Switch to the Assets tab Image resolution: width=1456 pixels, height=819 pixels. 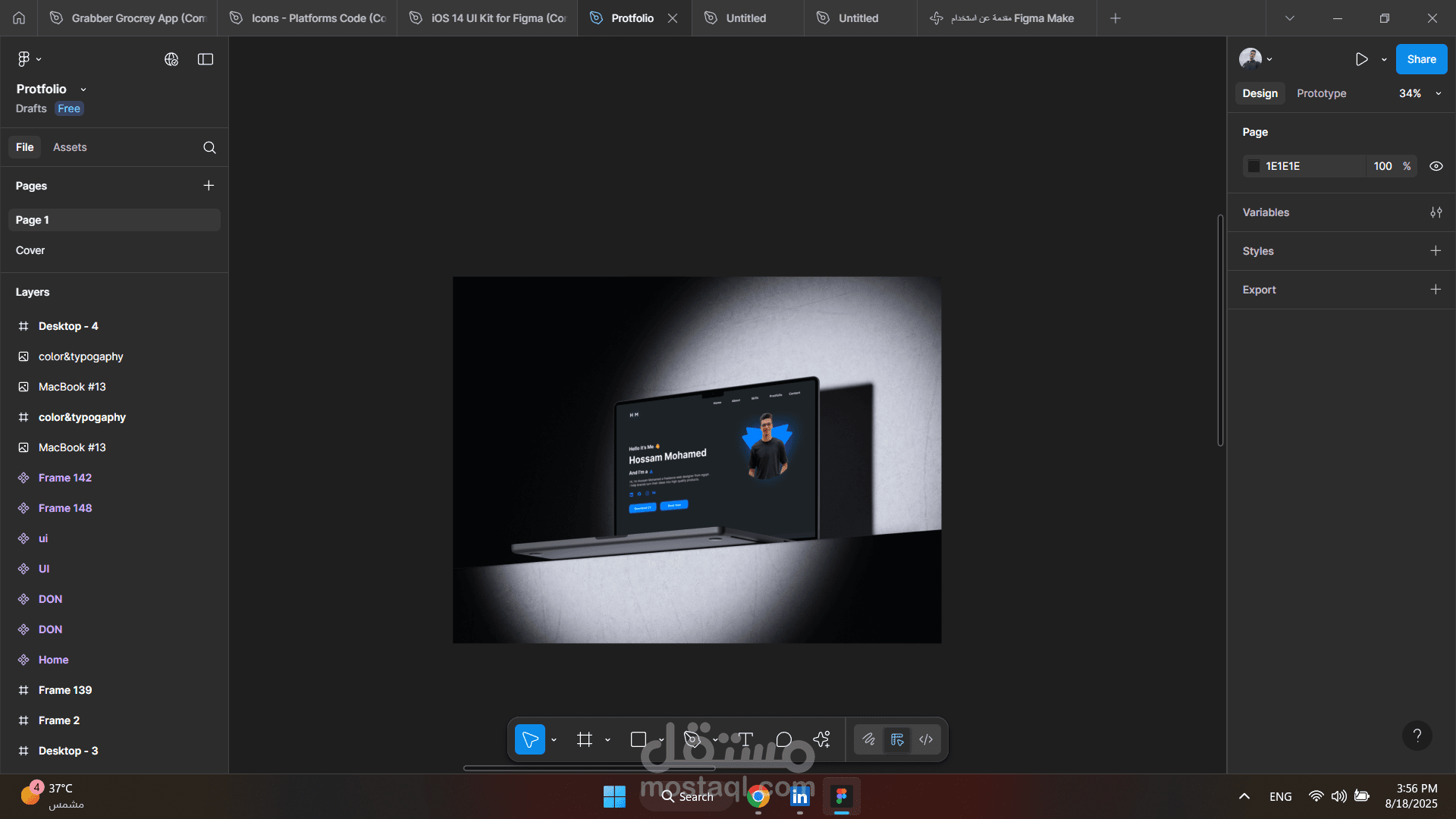[x=70, y=147]
